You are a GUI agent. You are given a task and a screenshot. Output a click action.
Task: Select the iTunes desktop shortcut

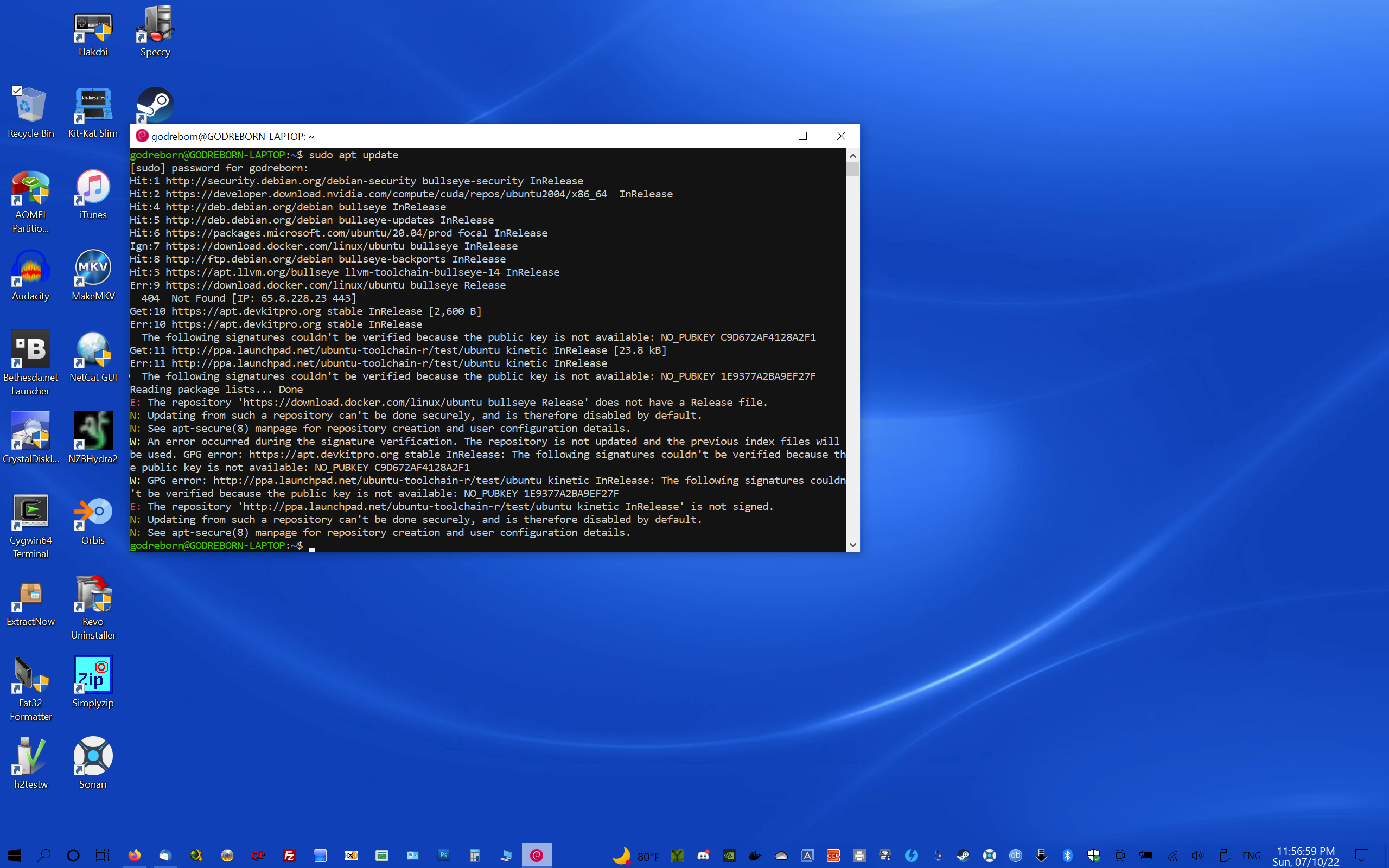point(93,194)
